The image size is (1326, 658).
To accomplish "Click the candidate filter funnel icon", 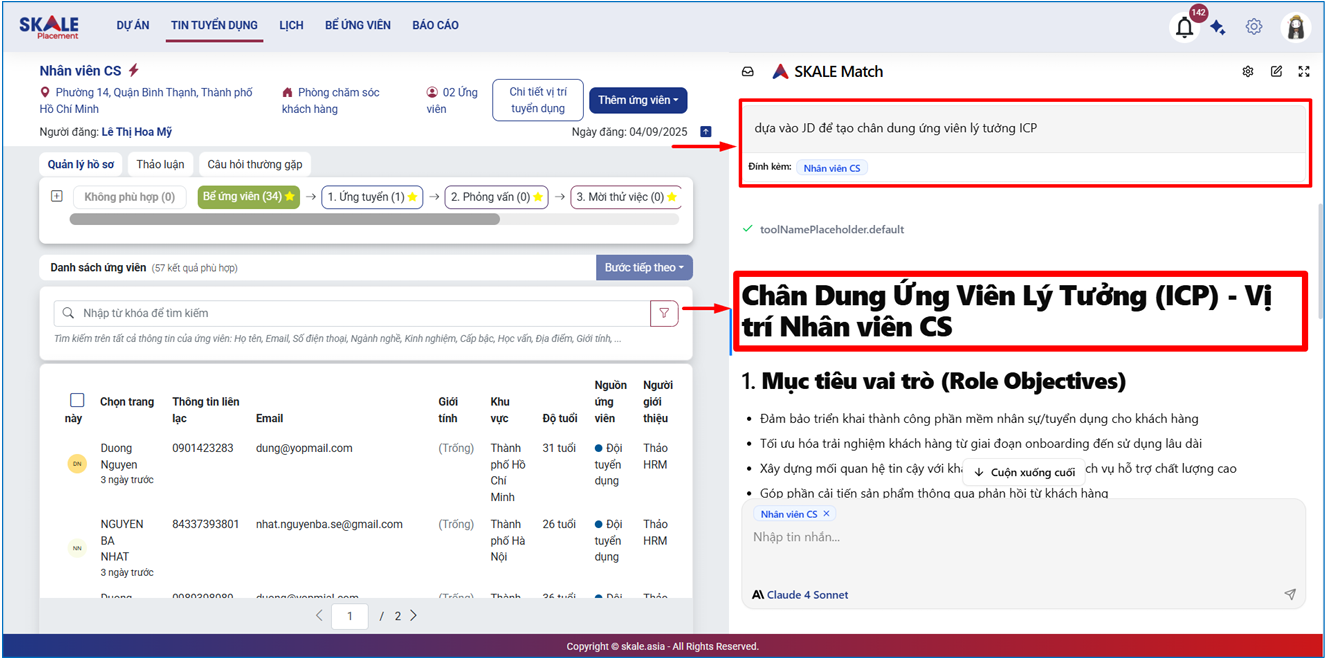I will [664, 313].
